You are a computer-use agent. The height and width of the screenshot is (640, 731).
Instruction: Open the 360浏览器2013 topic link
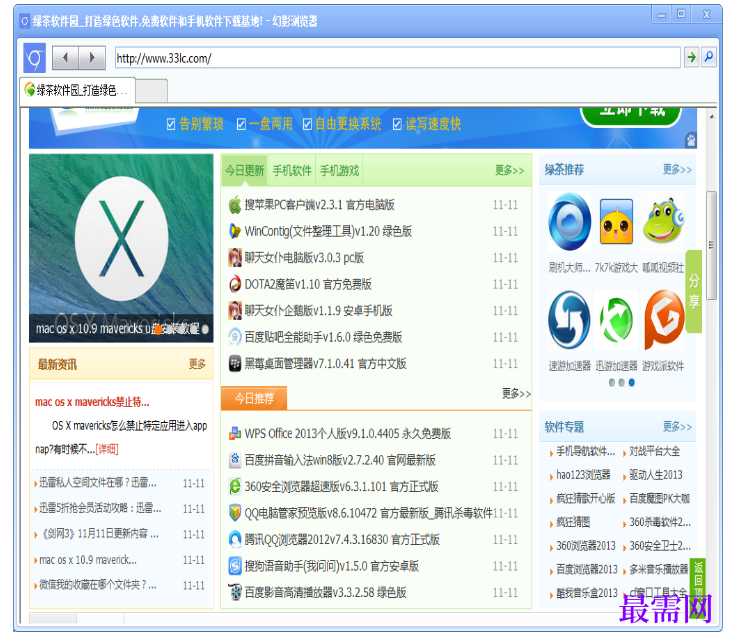586,546
